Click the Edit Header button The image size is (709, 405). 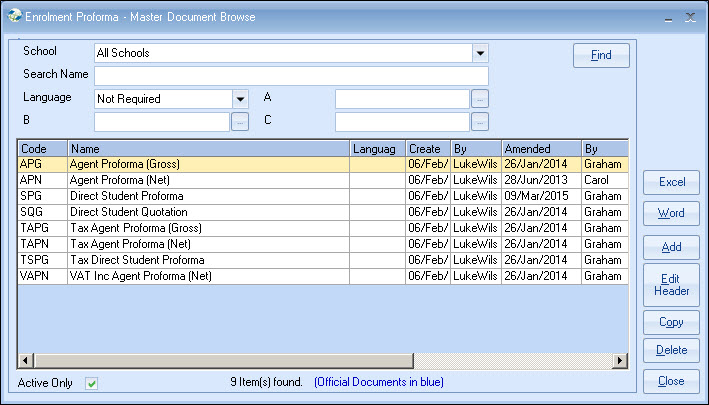(671, 284)
